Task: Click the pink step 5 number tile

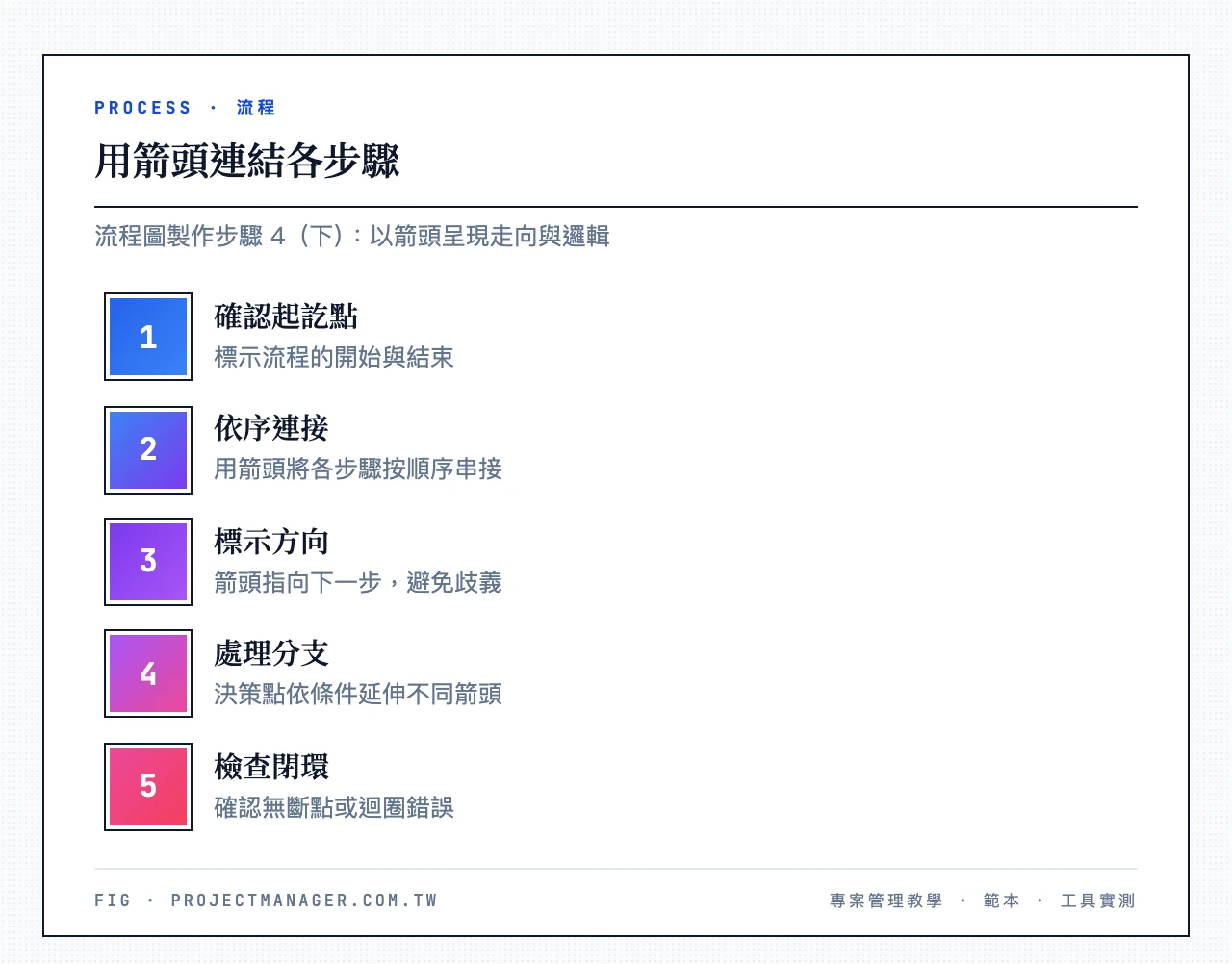Action: (x=148, y=786)
